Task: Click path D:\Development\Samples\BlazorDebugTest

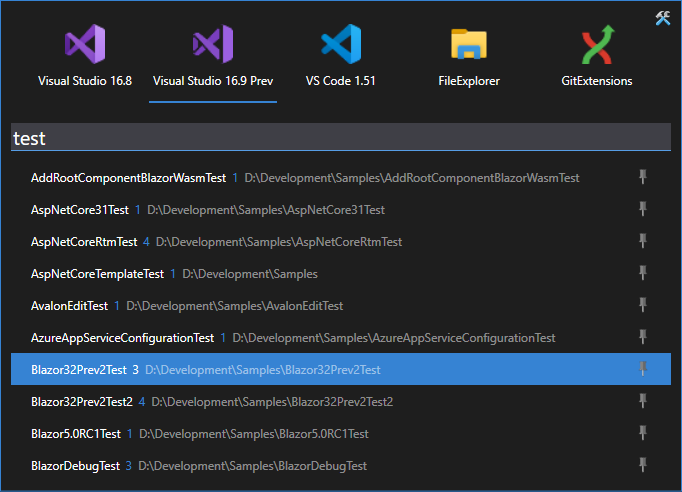Action: pyautogui.click(x=253, y=466)
